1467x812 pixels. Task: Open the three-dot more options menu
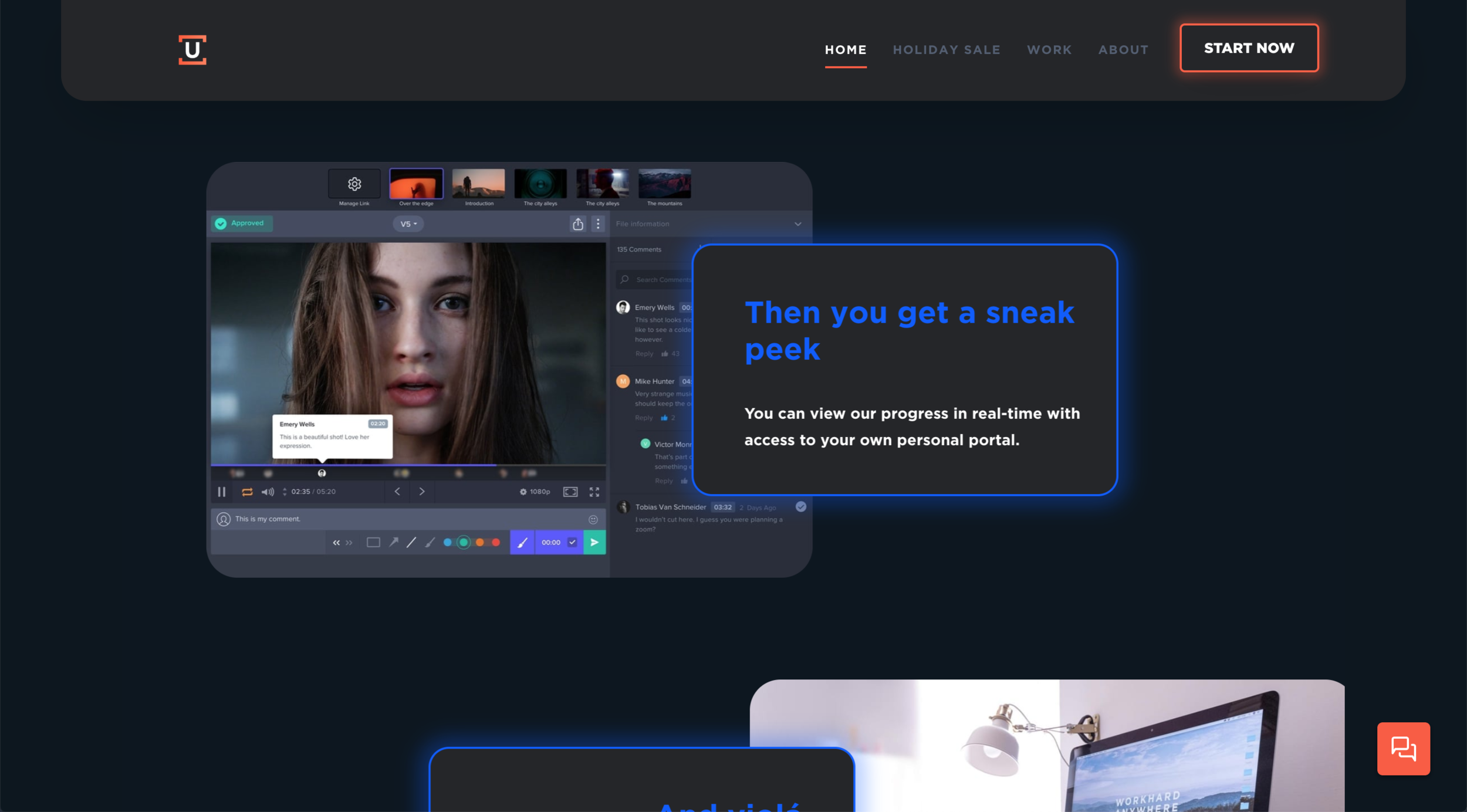click(x=598, y=224)
